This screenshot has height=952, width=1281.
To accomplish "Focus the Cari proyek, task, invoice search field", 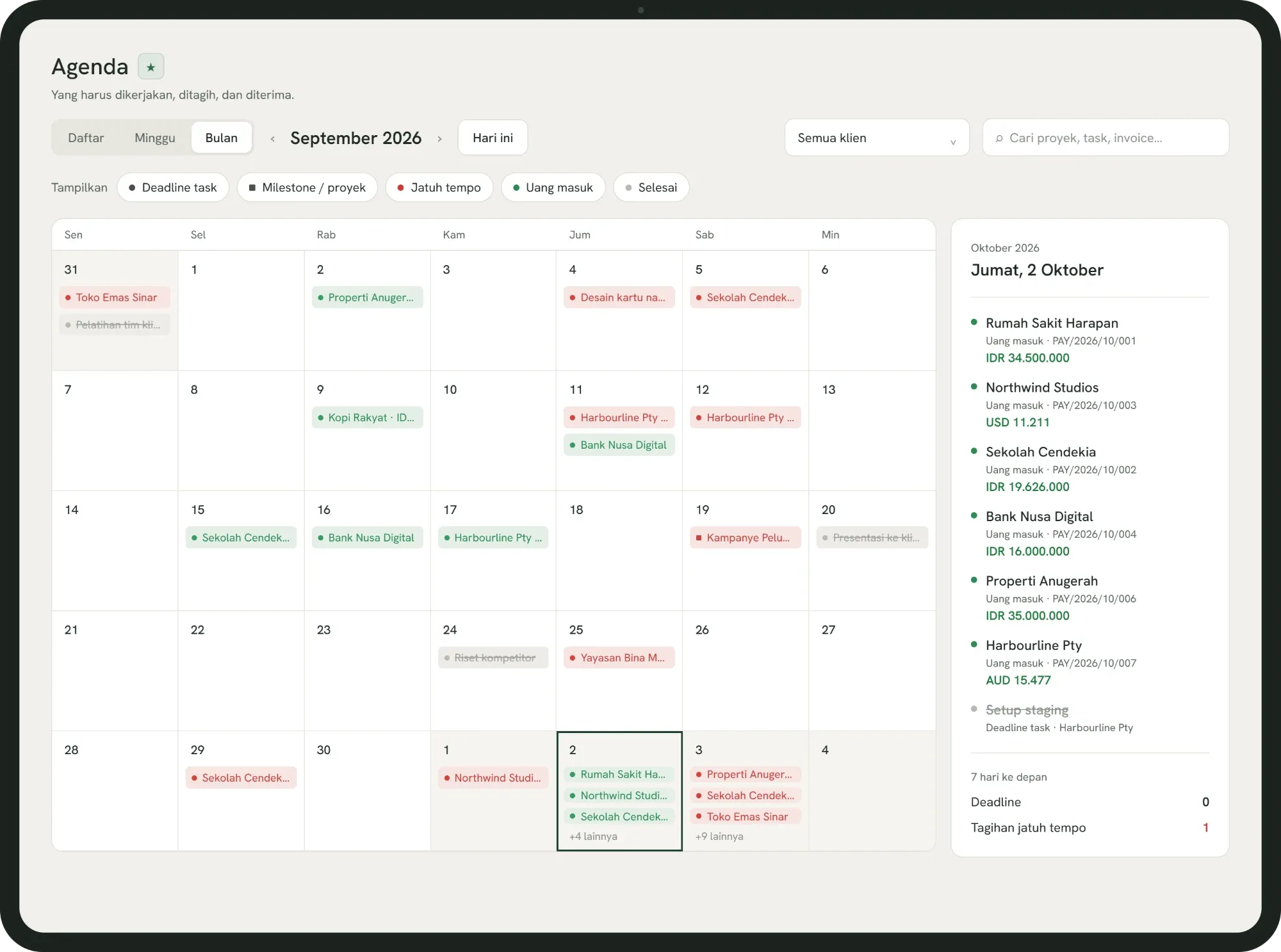I will point(1106,138).
